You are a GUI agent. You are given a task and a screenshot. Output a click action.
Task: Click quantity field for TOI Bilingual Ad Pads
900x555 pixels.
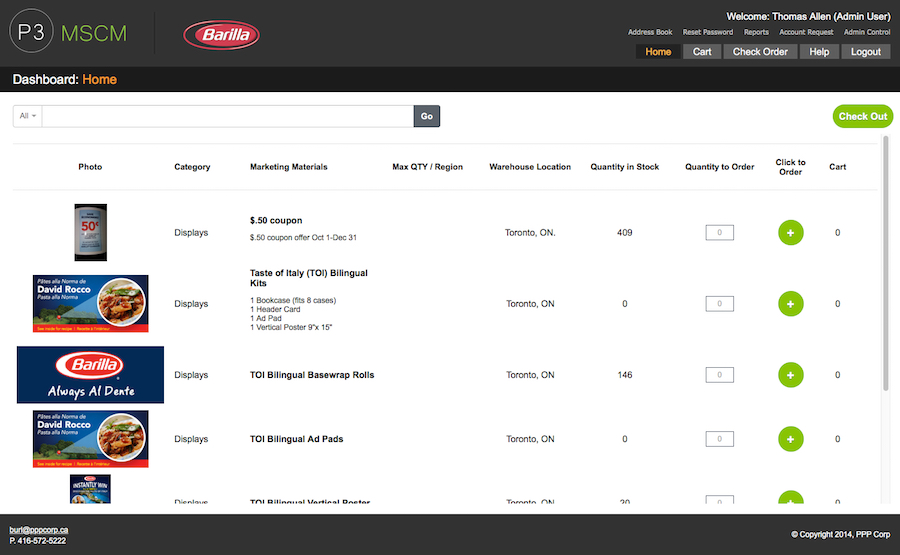tap(719, 439)
